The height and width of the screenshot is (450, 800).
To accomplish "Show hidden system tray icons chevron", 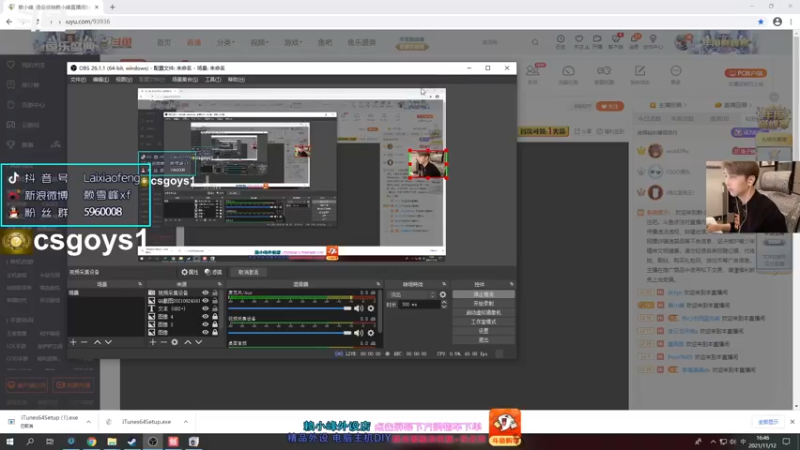I will click(713, 442).
